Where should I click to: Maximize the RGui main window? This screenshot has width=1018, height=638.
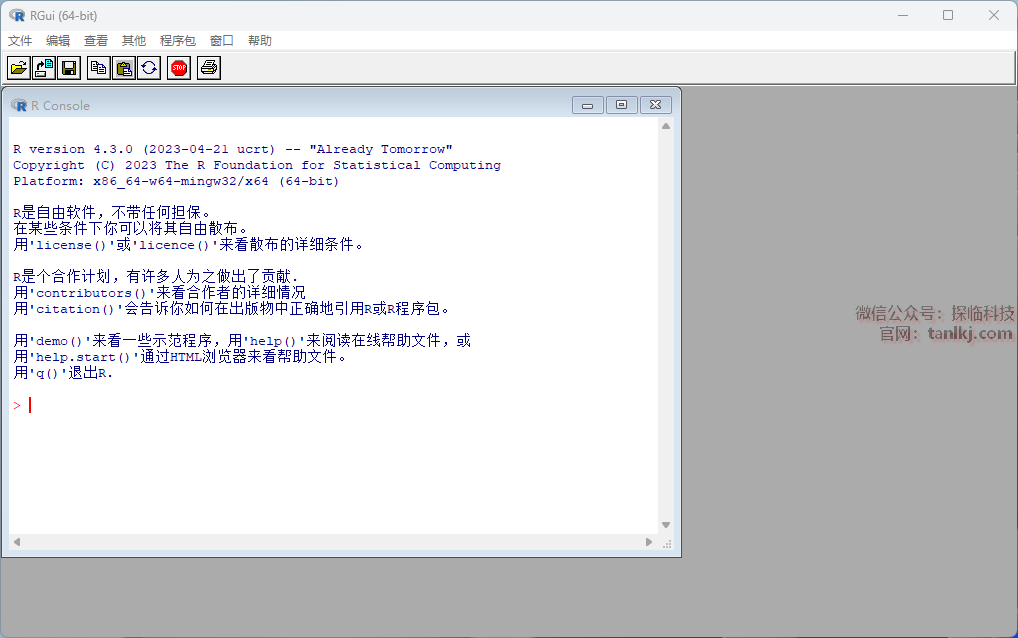948,15
